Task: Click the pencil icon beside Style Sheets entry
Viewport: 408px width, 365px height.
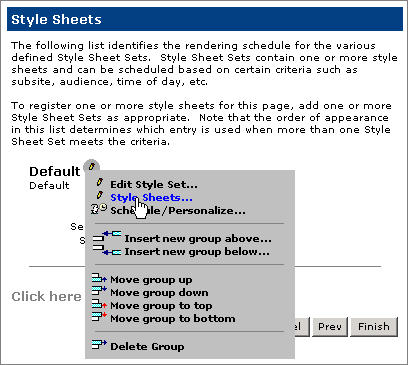Action: pos(99,196)
